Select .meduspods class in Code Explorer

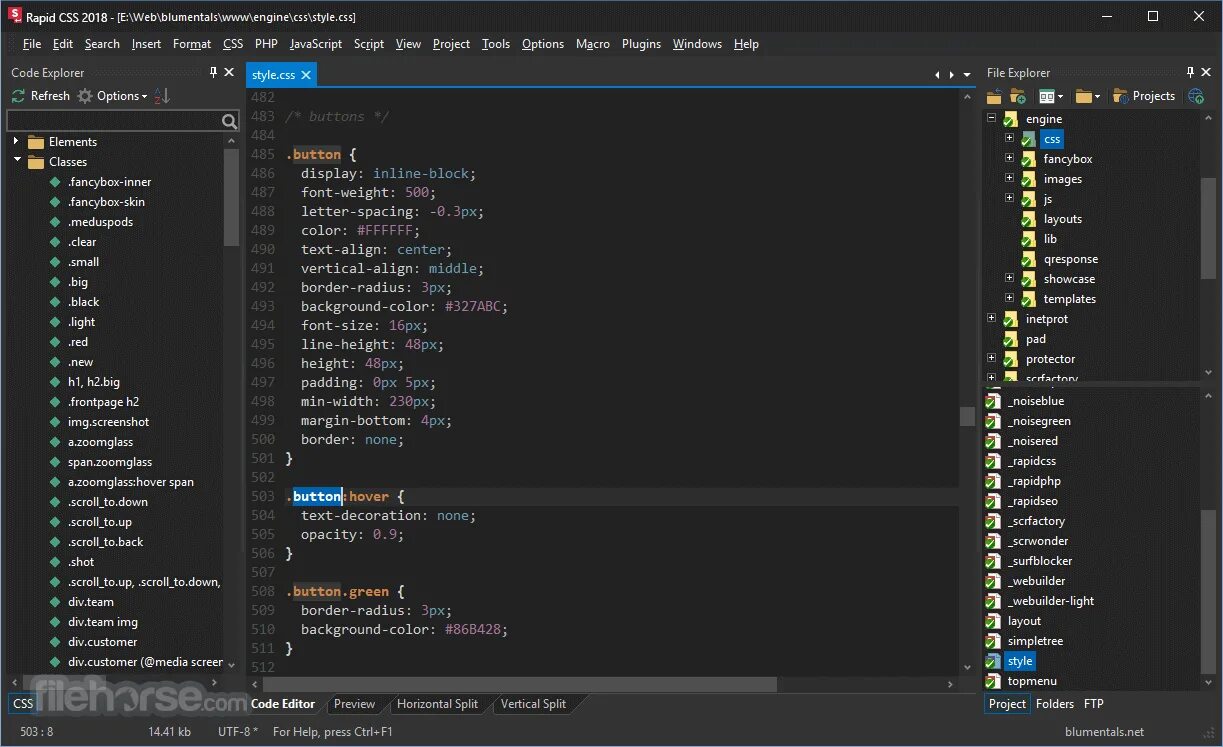(100, 222)
